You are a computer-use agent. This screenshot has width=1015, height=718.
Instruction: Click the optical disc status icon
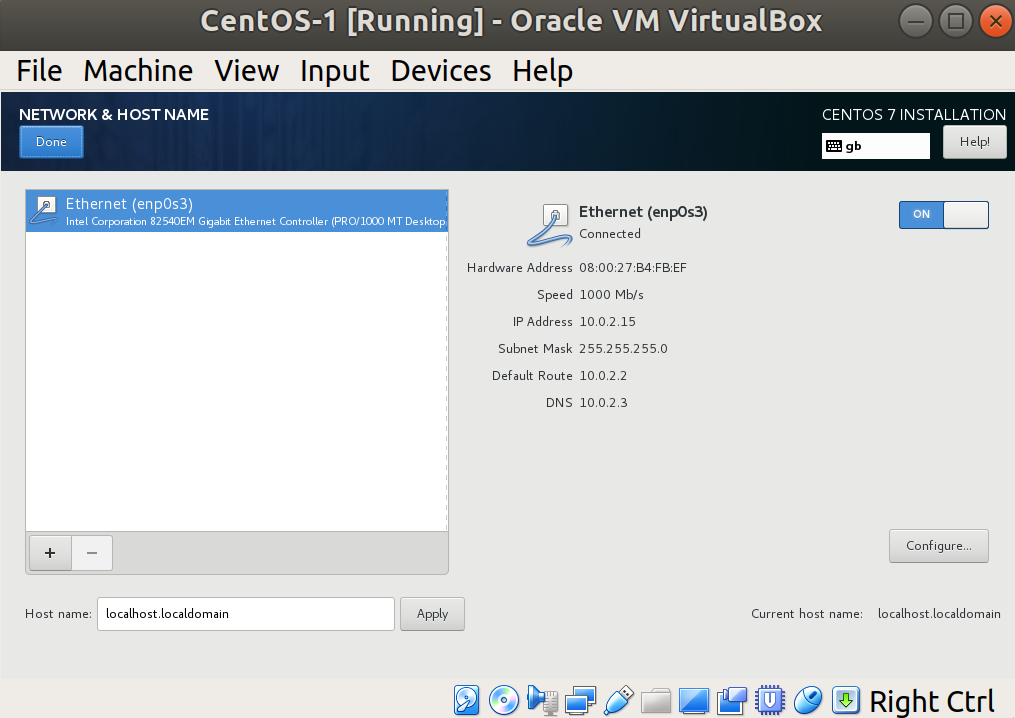coord(504,701)
